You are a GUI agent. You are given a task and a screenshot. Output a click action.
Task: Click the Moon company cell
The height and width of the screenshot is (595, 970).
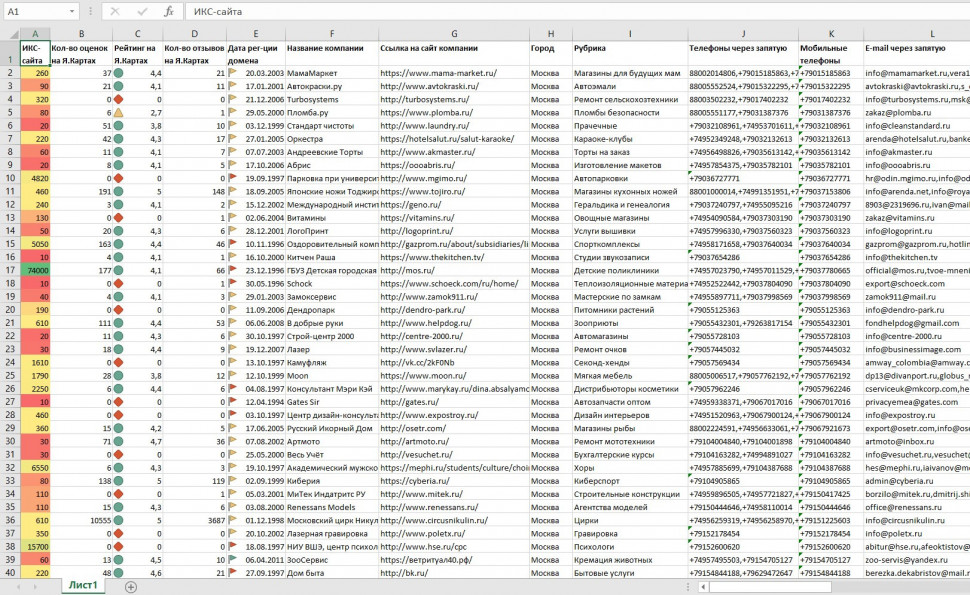[332, 375]
